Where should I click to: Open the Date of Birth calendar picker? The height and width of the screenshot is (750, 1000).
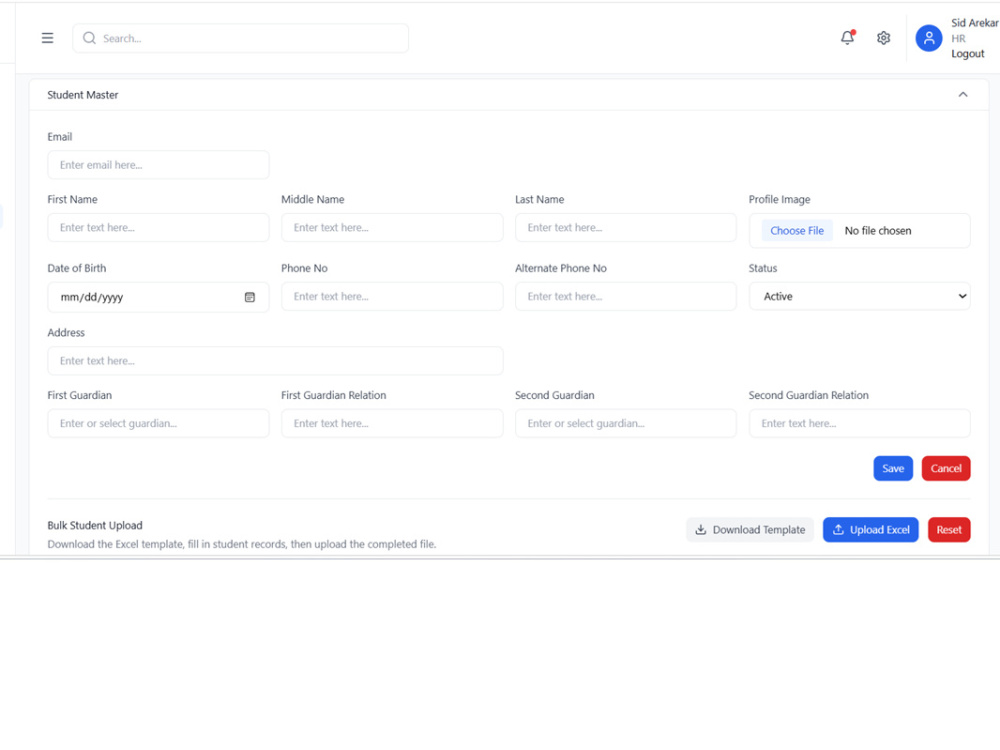pos(250,297)
